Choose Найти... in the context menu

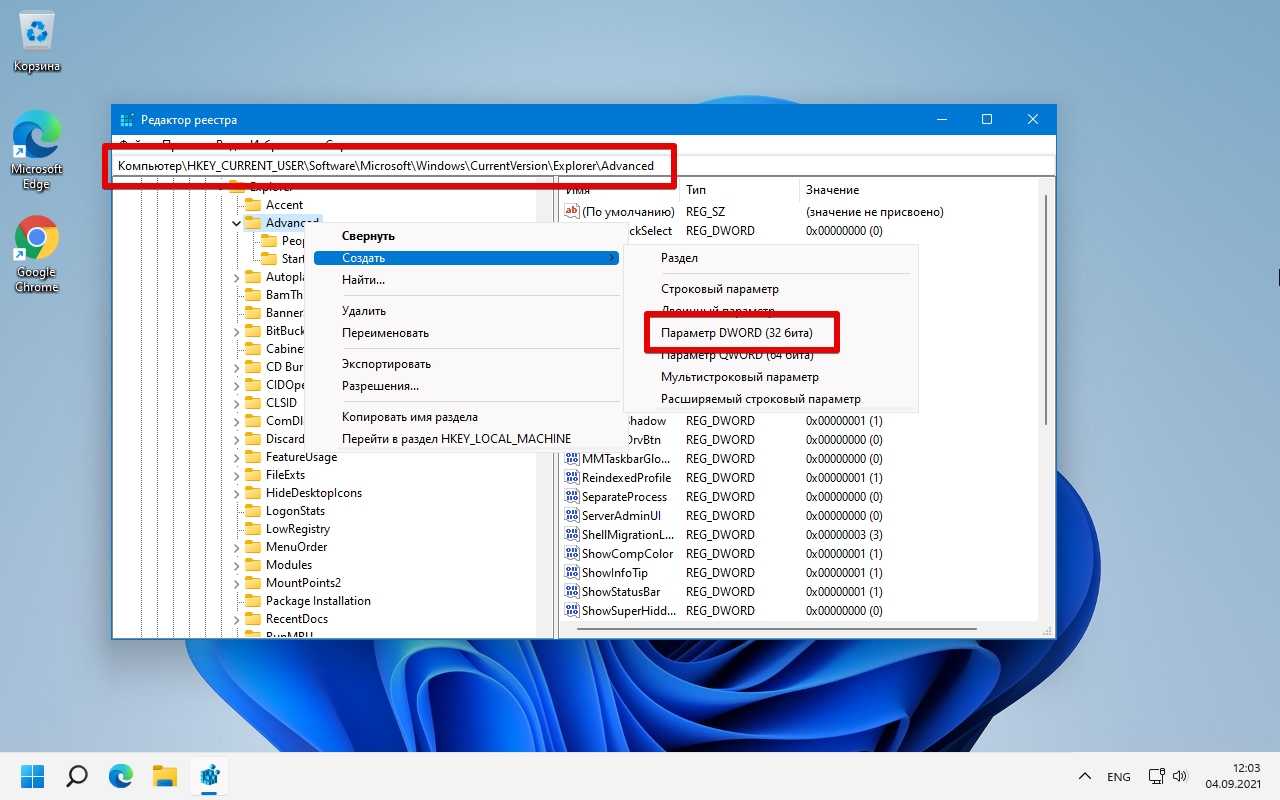(466, 280)
